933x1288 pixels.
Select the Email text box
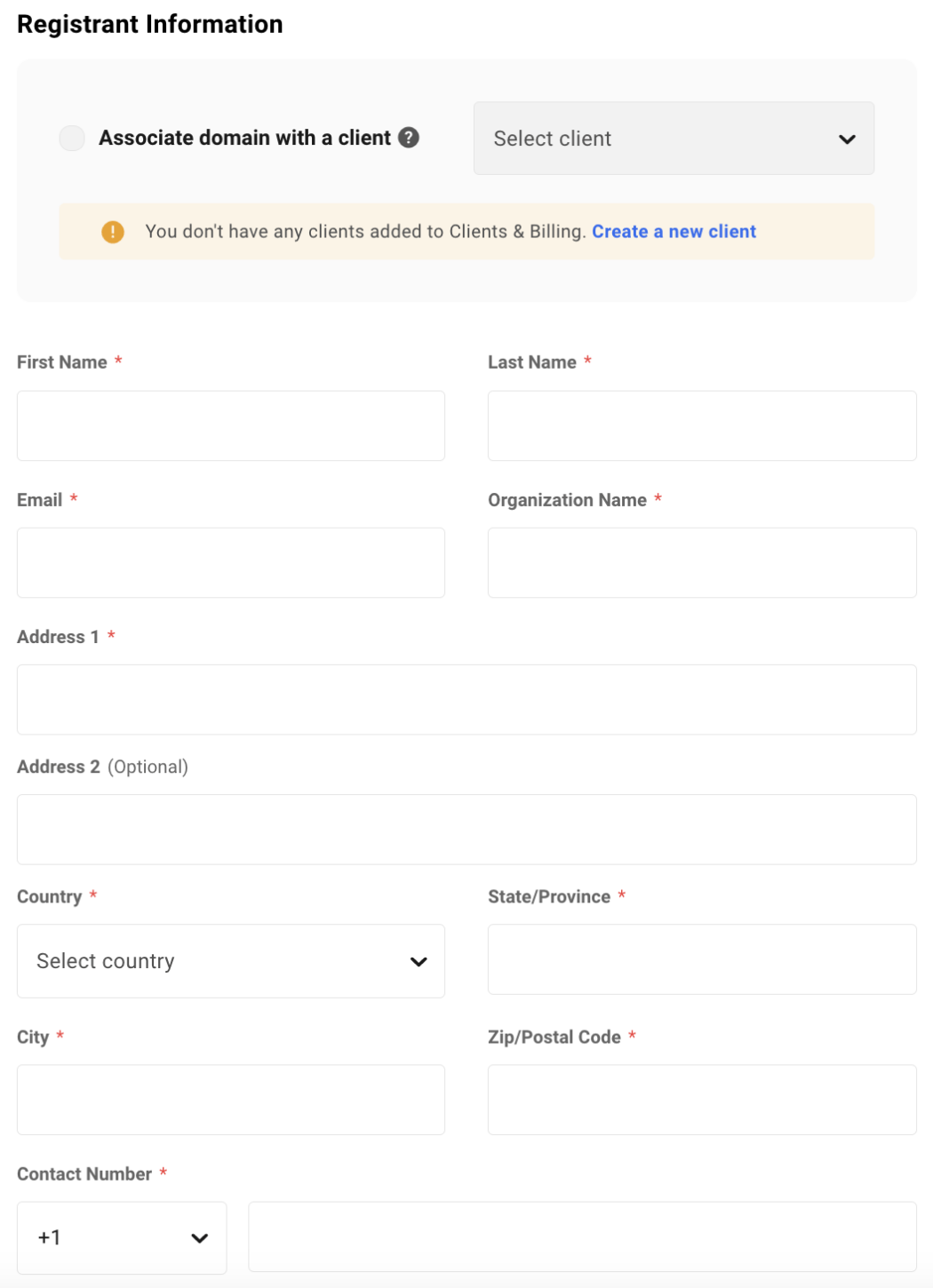[230, 562]
